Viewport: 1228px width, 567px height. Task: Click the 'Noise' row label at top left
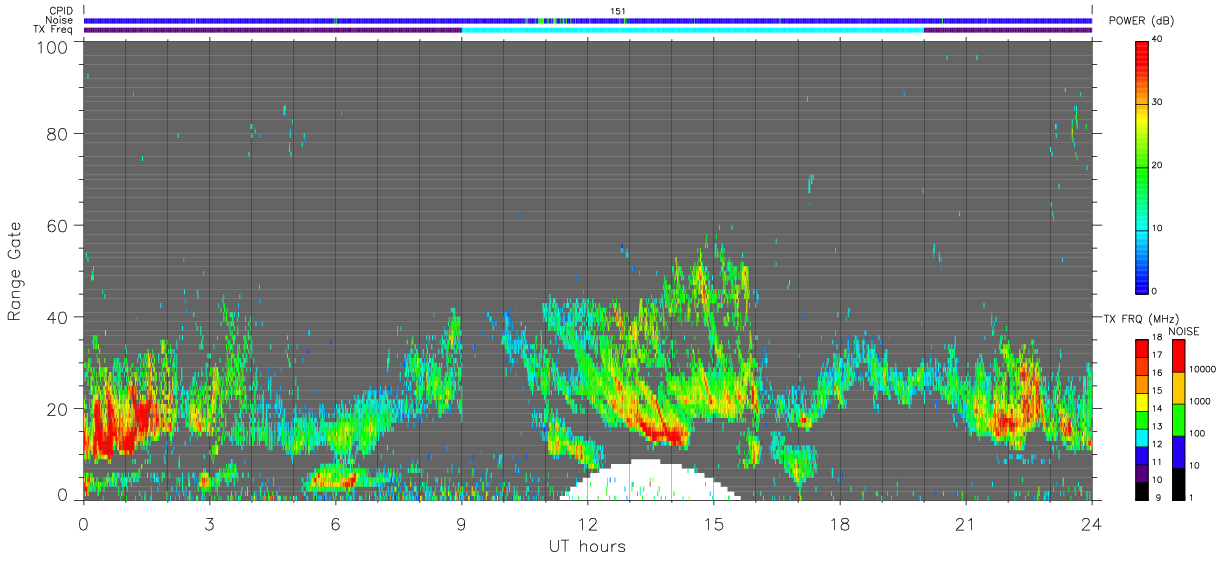coord(60,20)
